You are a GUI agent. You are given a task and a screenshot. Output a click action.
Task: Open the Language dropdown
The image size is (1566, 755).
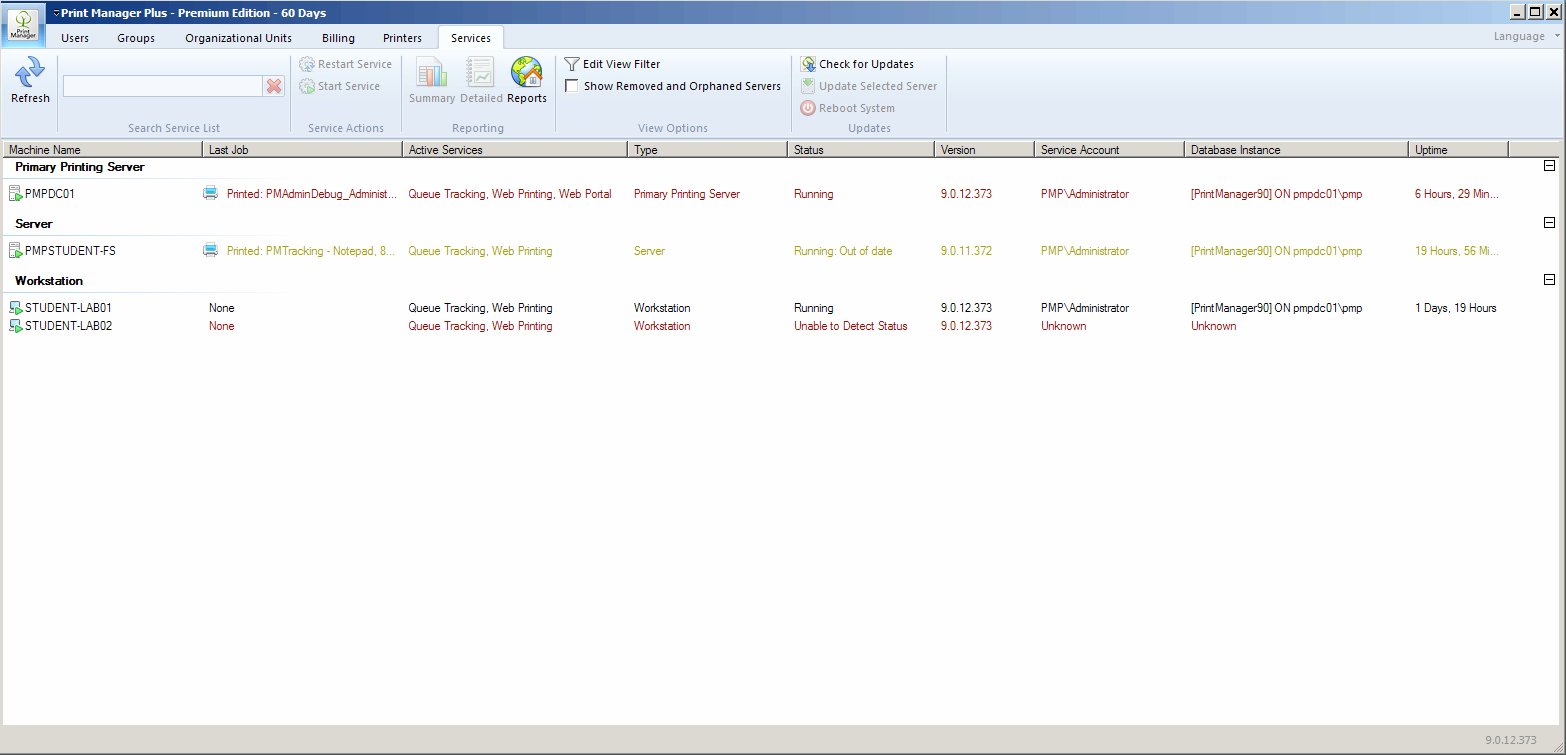click(x=1527, y=36)
